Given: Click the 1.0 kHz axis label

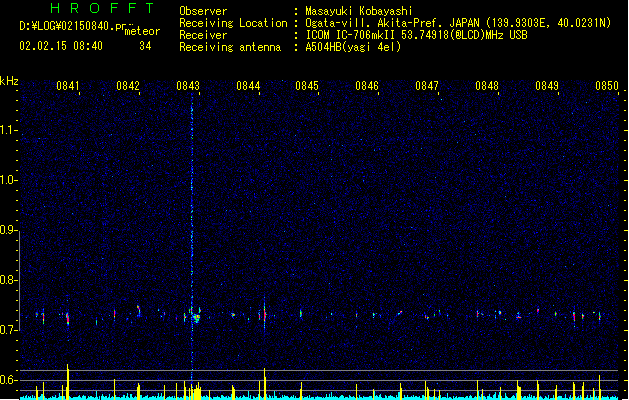Looking at the screenshot, I should 8,180.
